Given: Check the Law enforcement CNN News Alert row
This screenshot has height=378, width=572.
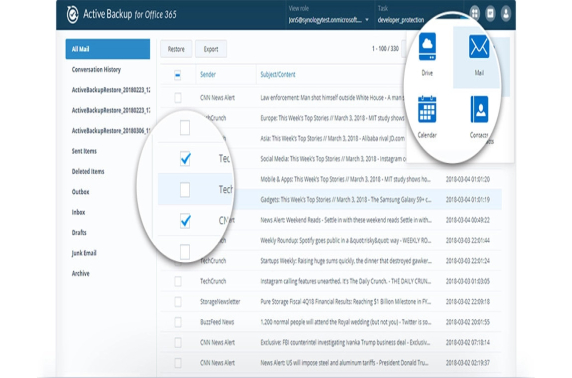Looking at the screenshot, I should click(x=178, y=98).
